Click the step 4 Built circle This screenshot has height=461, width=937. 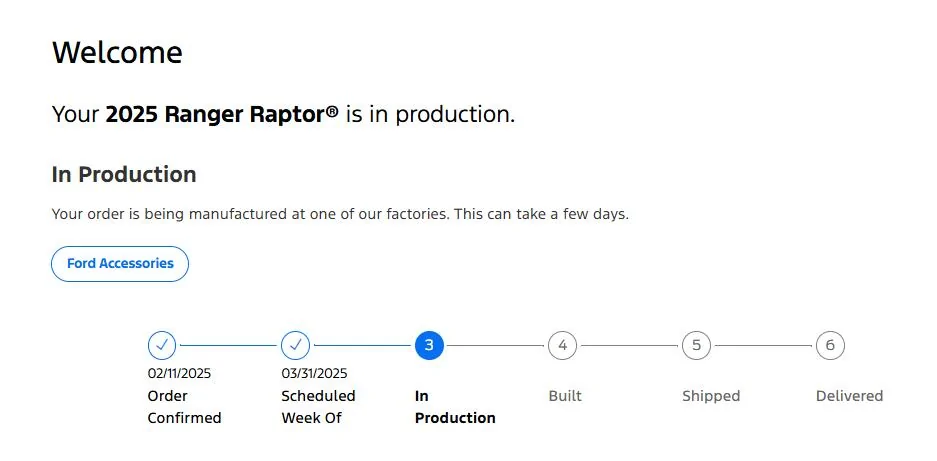click(562, 346)
